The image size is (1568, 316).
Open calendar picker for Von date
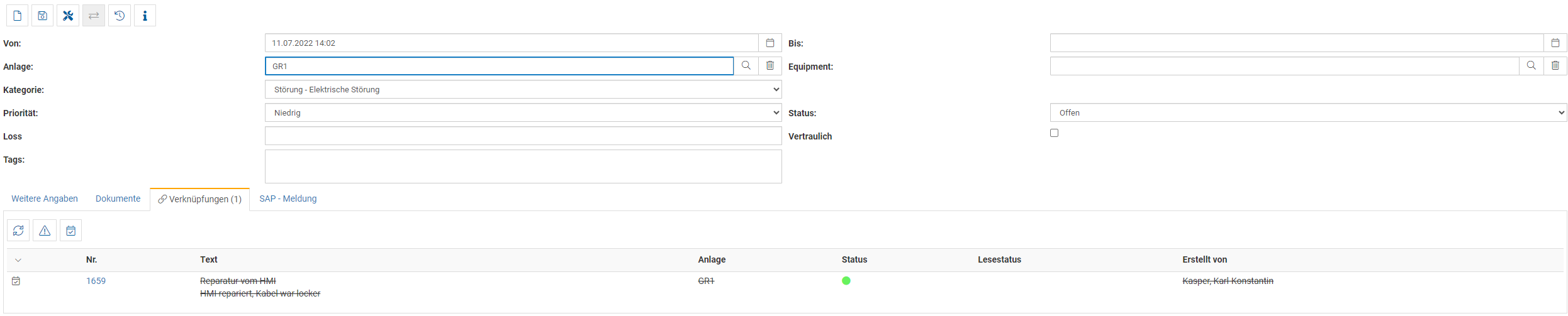[x=770, y=43]
